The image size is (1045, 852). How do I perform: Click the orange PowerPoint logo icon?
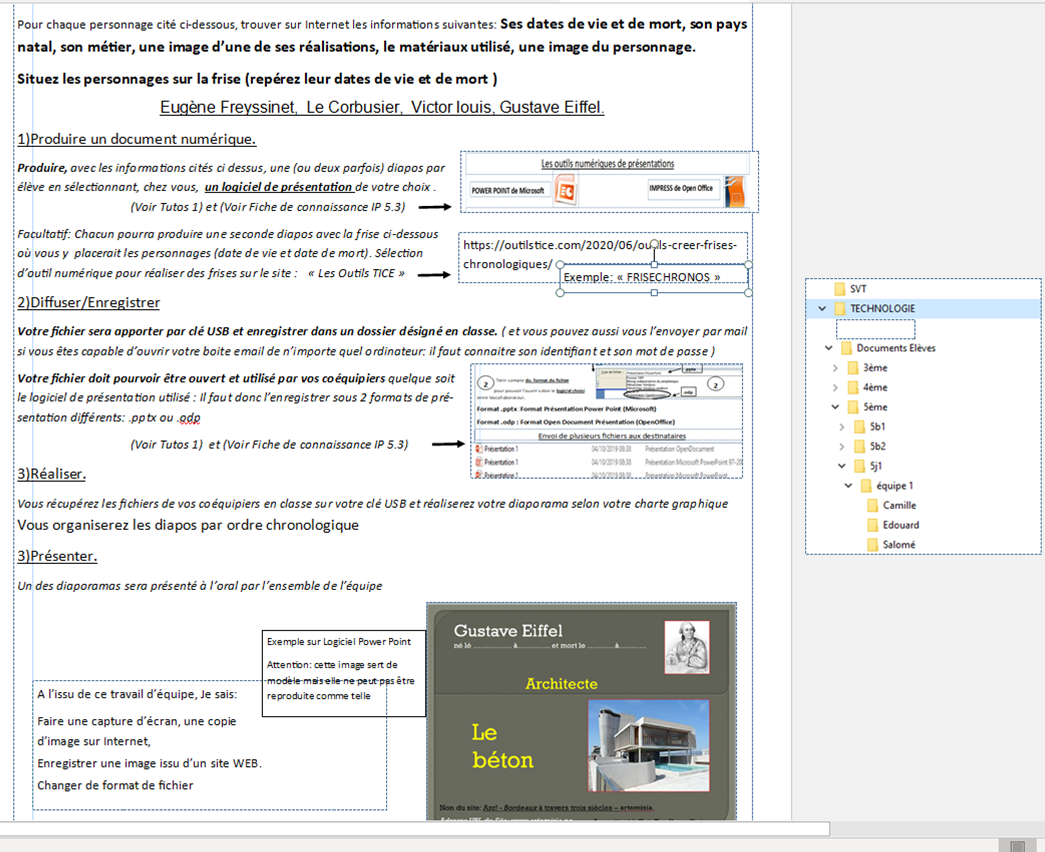tap(565, 191)
